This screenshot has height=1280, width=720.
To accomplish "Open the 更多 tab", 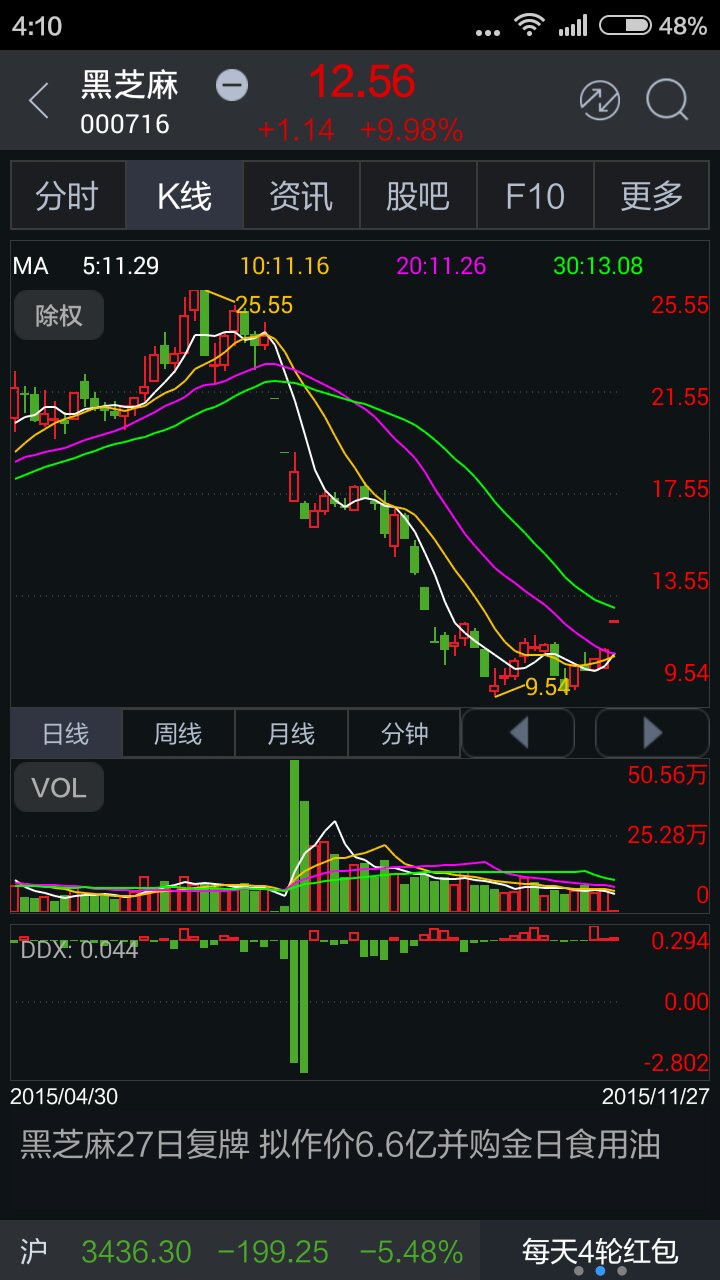I will [x=651, y=196].
